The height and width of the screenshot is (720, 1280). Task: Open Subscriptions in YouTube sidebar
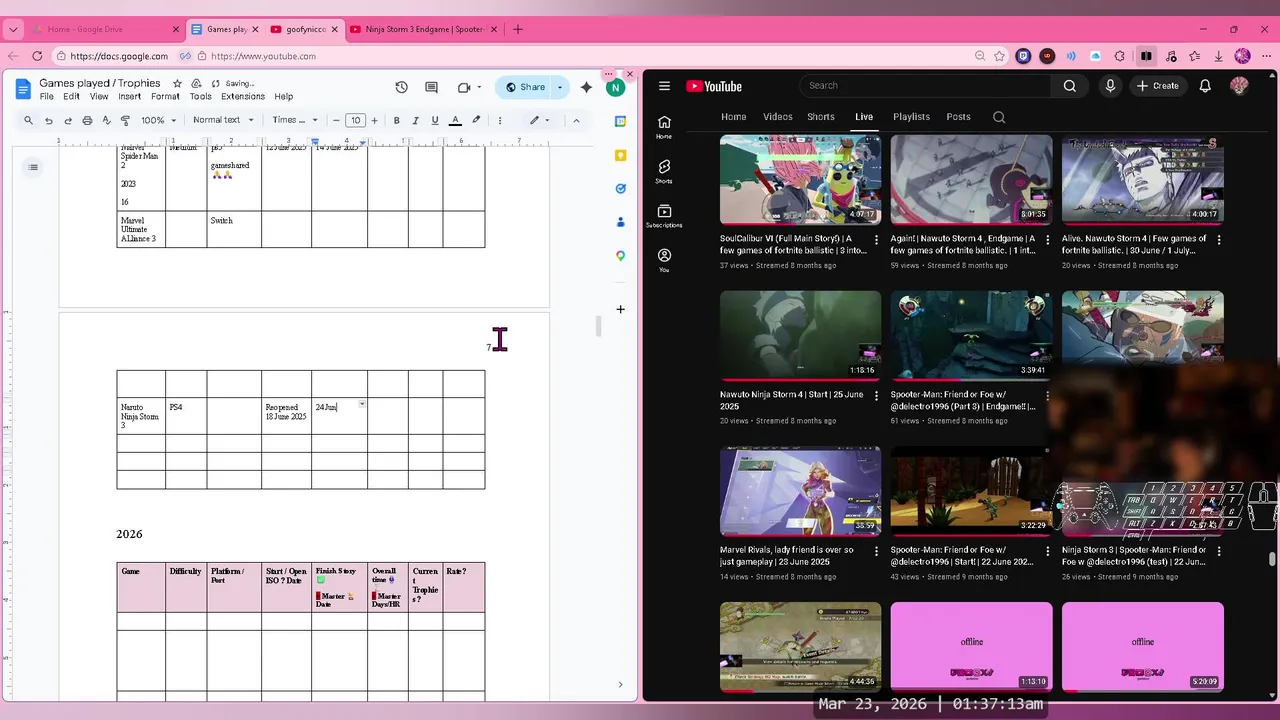(x=664, y=216)
